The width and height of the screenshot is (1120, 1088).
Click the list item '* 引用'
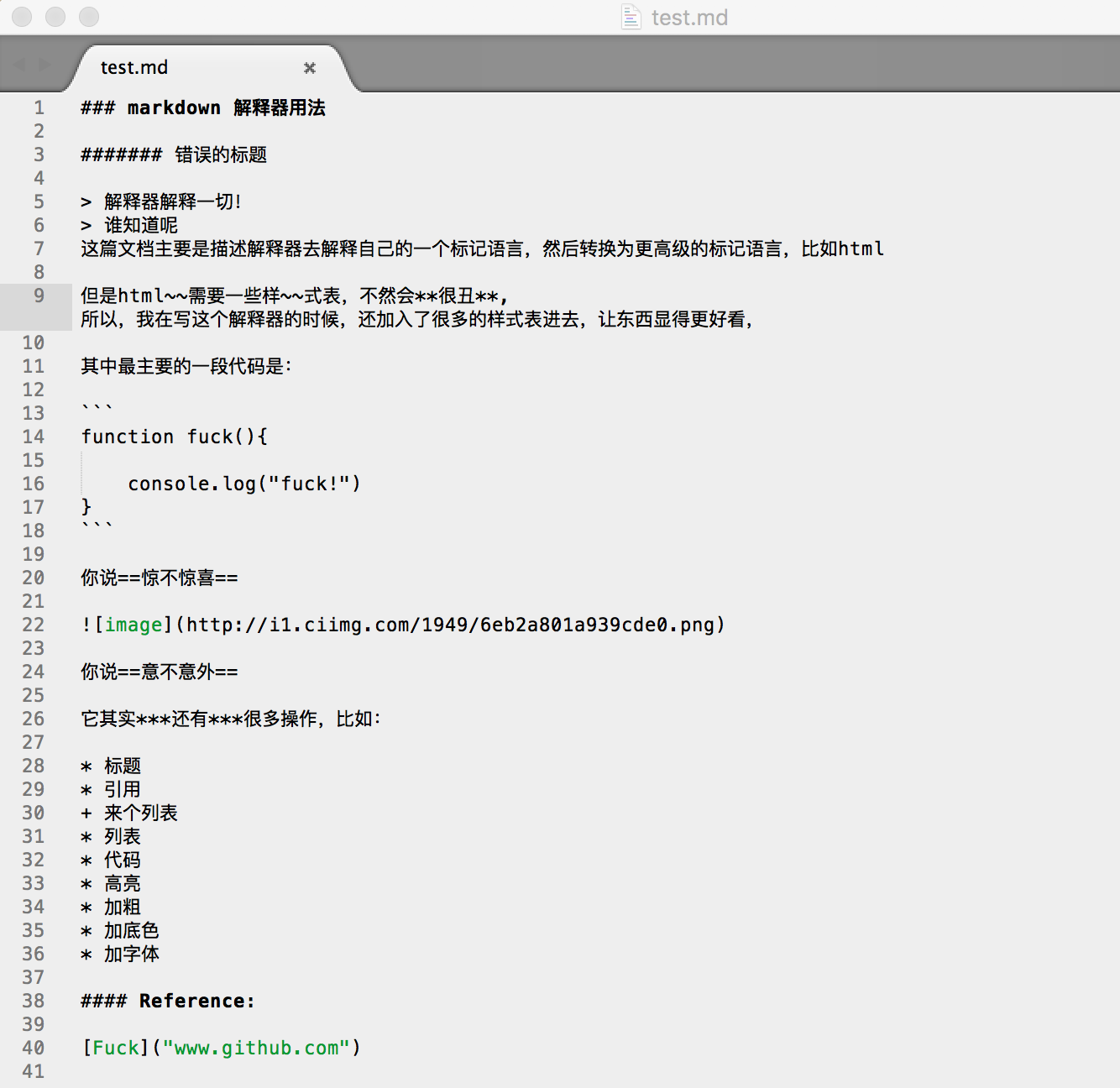(111, 789)
